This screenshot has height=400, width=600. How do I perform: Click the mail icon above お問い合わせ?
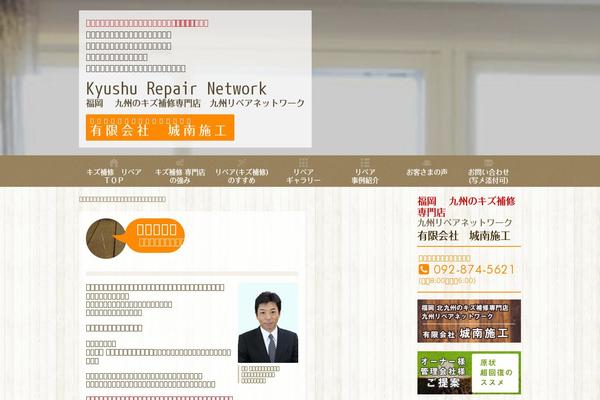(x=488, y=163)
